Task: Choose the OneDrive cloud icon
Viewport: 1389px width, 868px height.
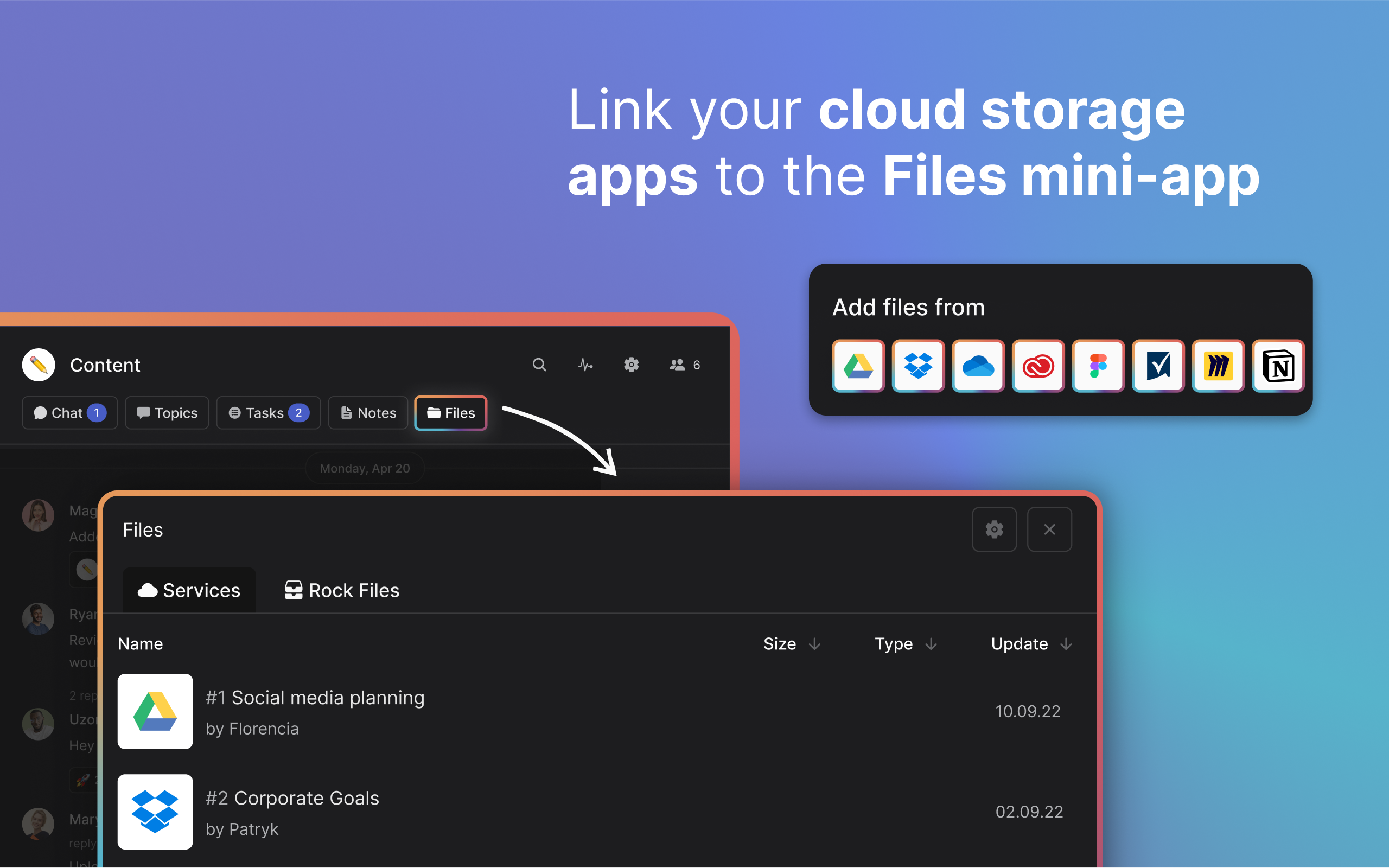Action: click(x=978, y=366)
